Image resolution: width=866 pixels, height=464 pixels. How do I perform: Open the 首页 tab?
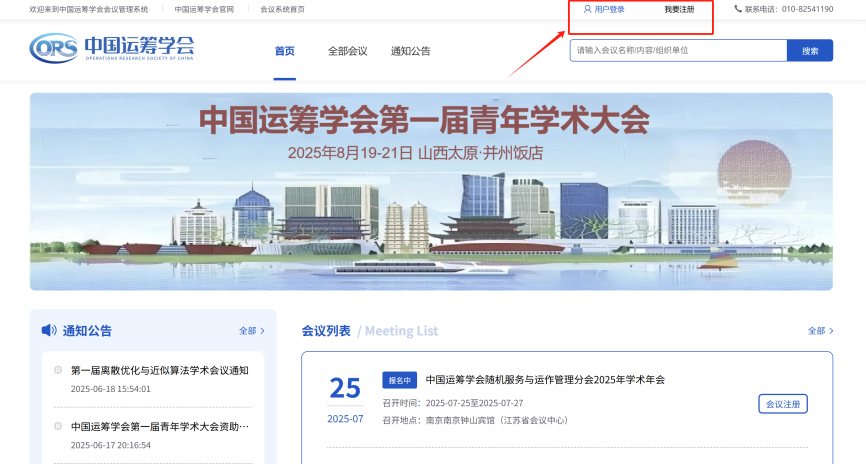284,51
